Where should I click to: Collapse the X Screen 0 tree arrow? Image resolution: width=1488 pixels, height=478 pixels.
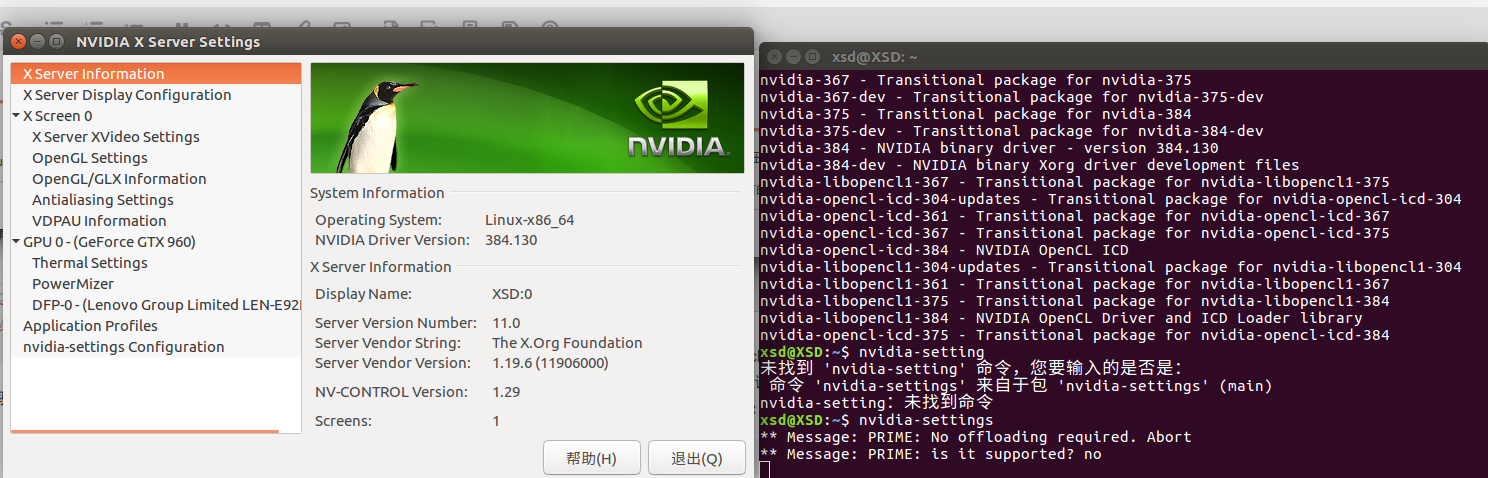[x=16, y=116]
